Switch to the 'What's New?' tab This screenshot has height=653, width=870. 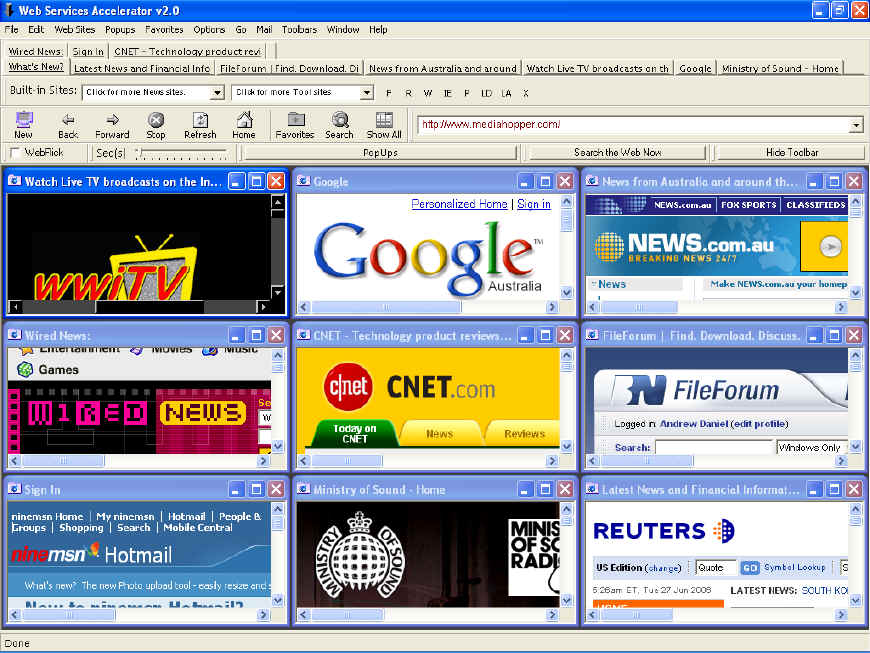pyautogui.click(x=36, y=67)
